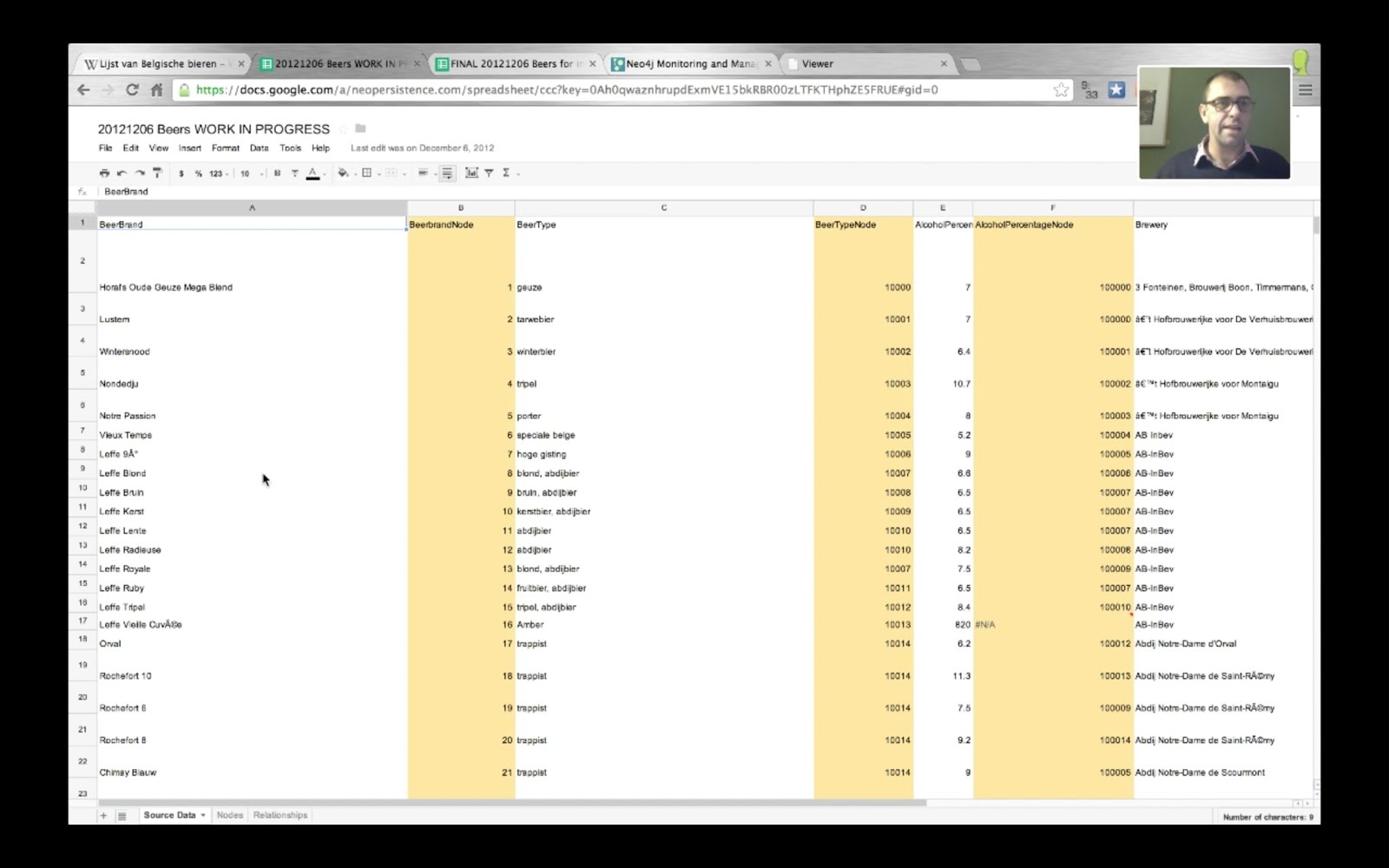Click the spreadsheet title 20121206 Beers WORK IN PROGRESS
Image resolution: width=1389 pixels, height=868 pixels.
tap(214, 129)
